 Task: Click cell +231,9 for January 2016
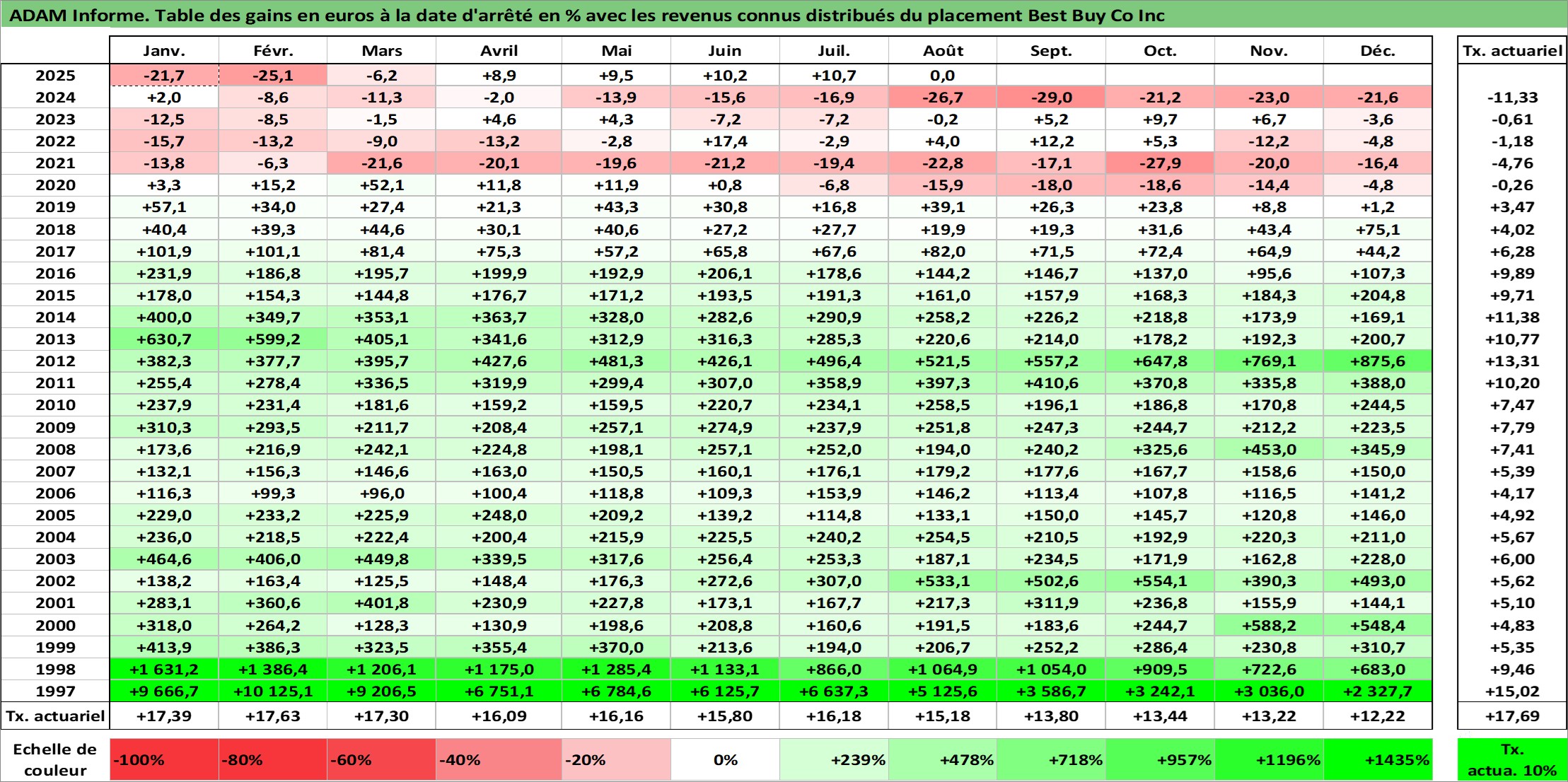pos(164,274)
